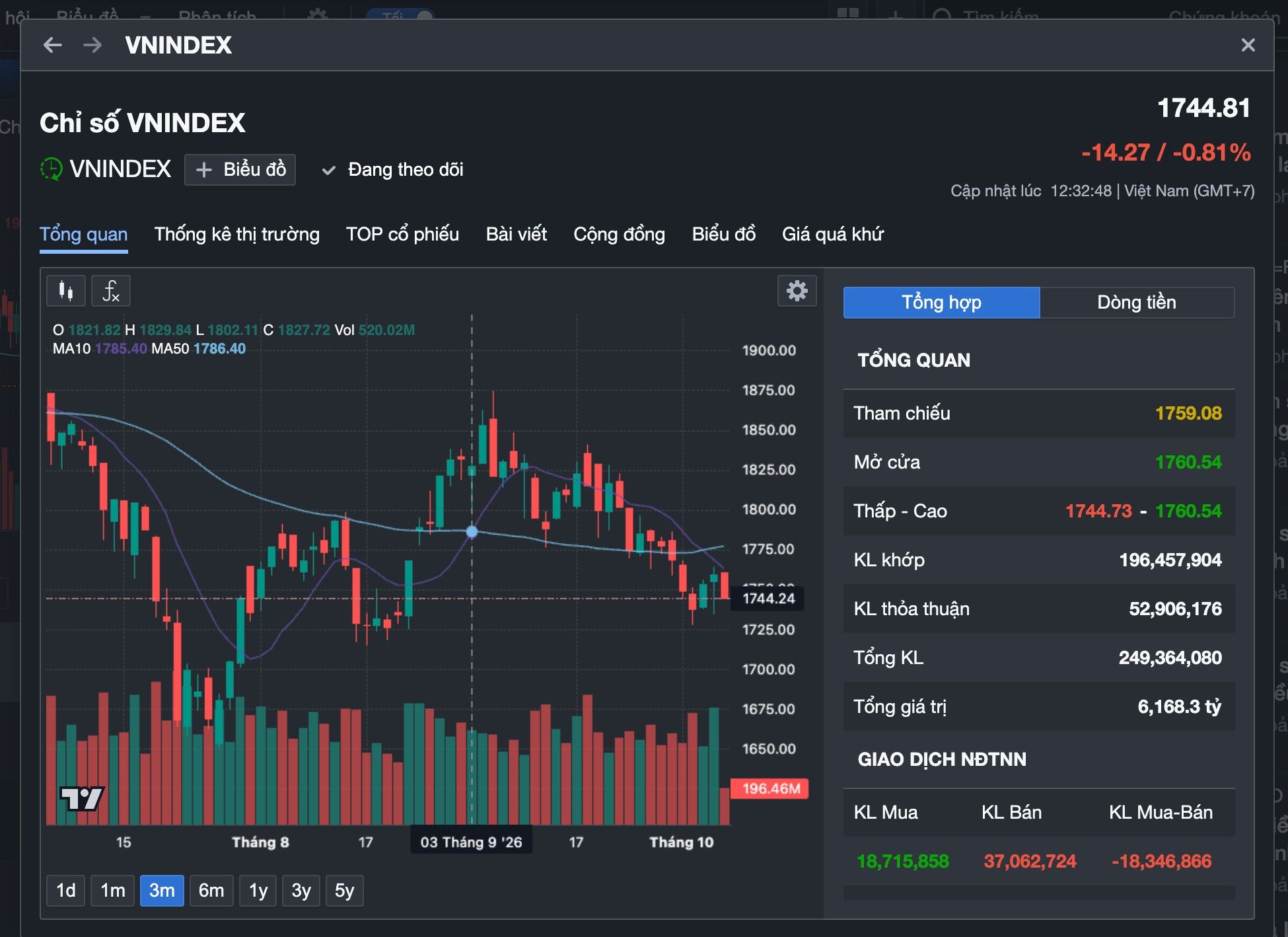Click the TradingView logo on chart
This screenshot has height=937, width=1288.
point(82,798)
